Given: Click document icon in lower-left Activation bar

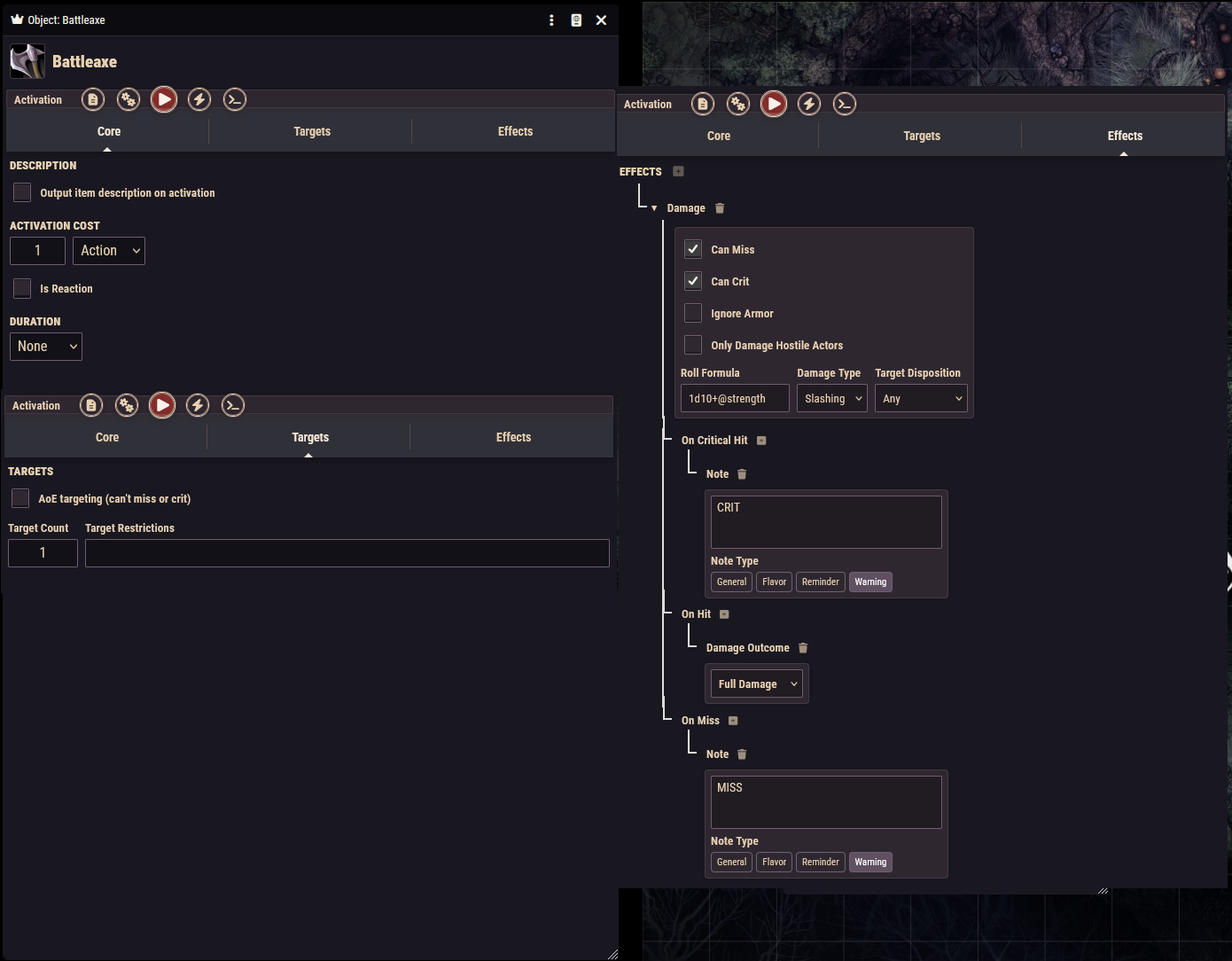Looking at the screenshot, I should (x=91, y=405).
